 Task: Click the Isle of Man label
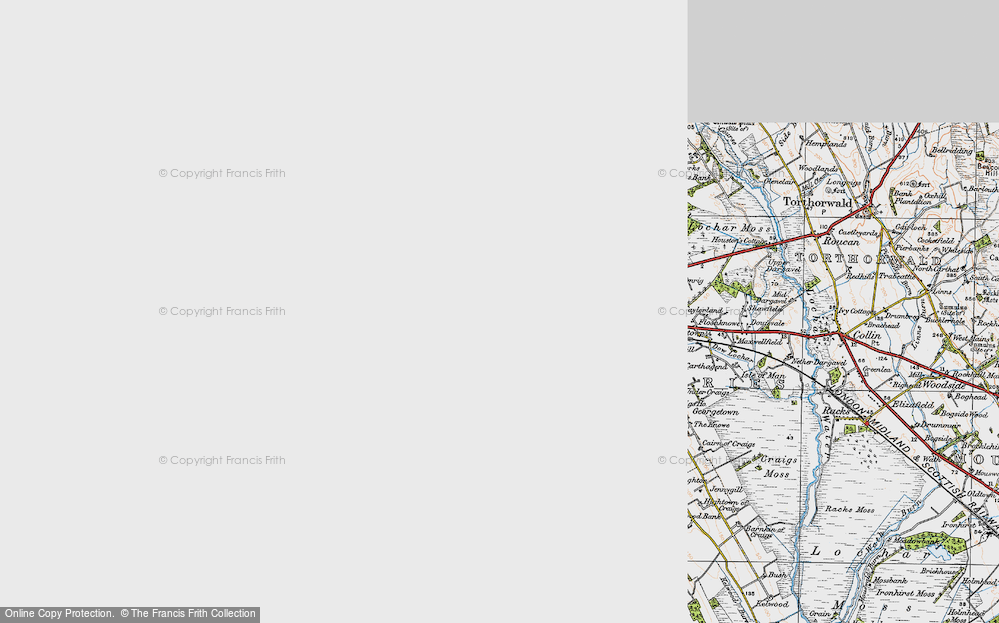[x=763, y=376]
